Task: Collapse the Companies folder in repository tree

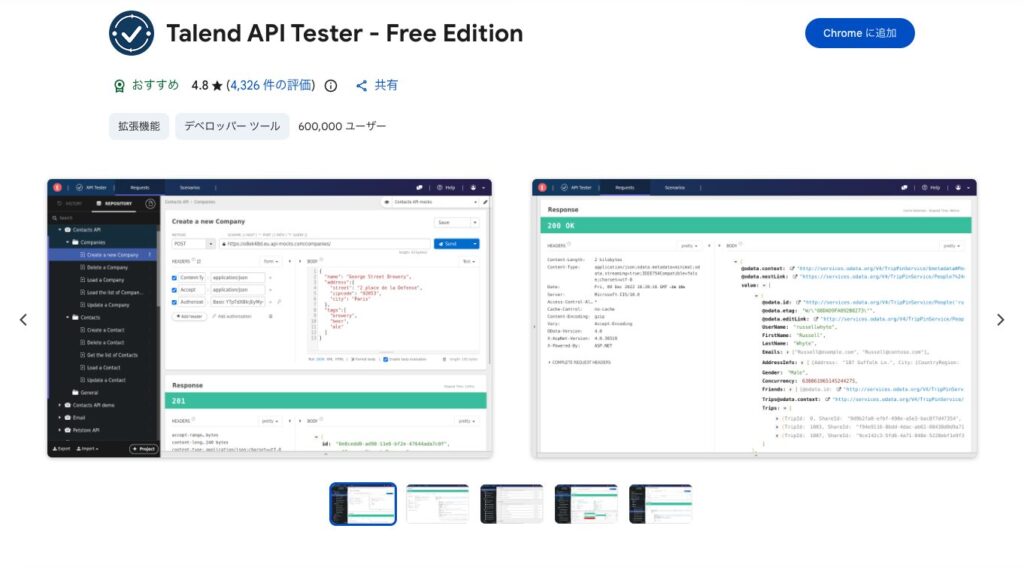Action: click(x=68, y=242)
